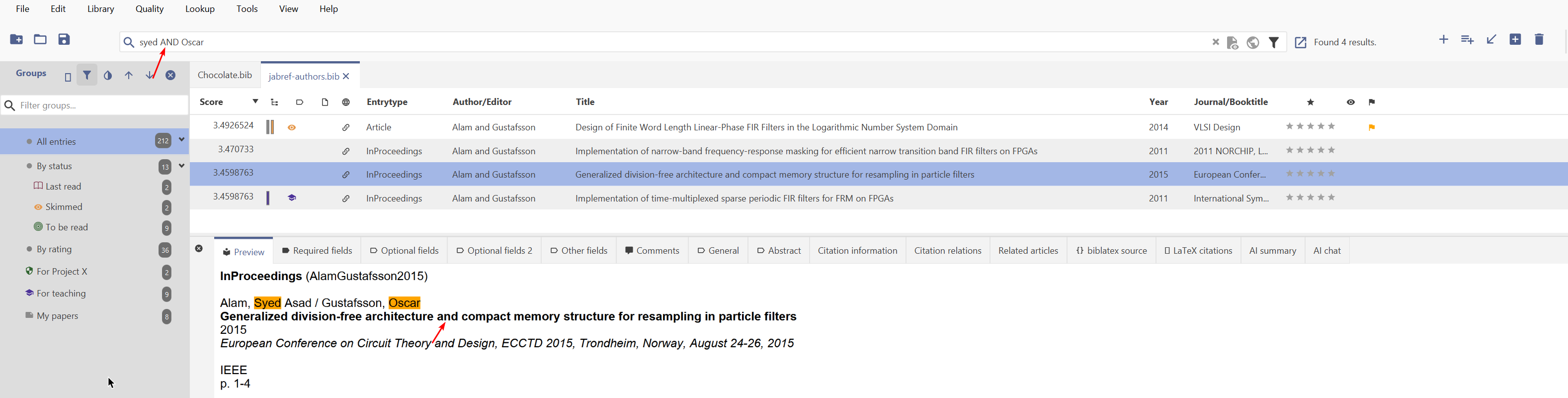The width and height of the screenshot is (1568, 398).
Task: Save the library using the disk icon
Action: 64,40
